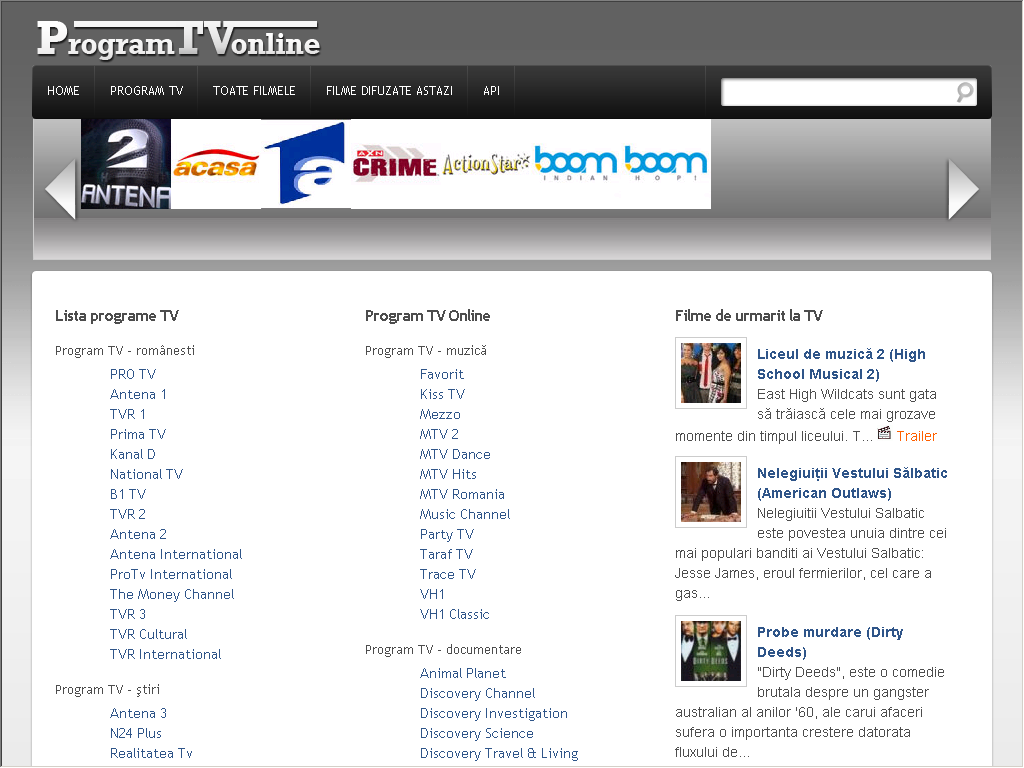Open TVR Cultural link

point(148,635)
